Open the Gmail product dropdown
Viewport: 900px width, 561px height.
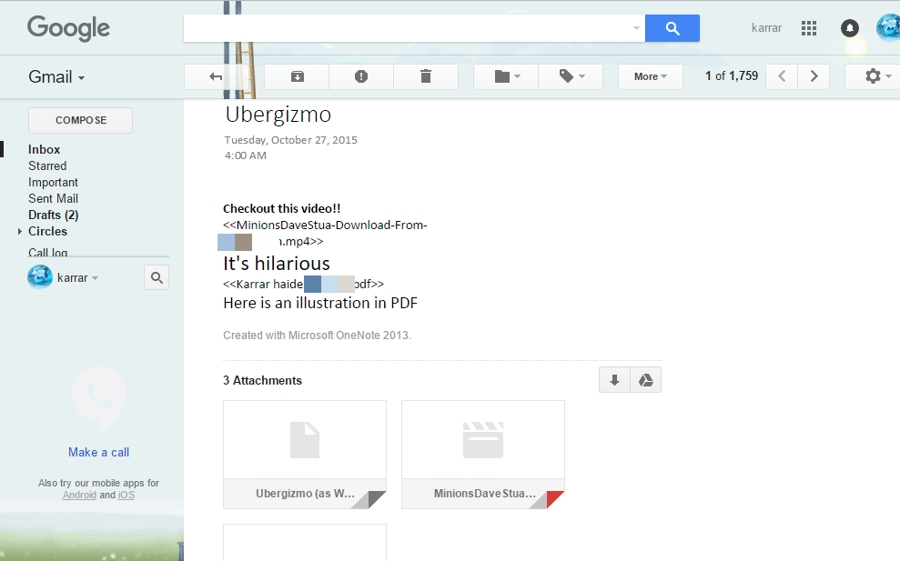[x=56, y=77]
